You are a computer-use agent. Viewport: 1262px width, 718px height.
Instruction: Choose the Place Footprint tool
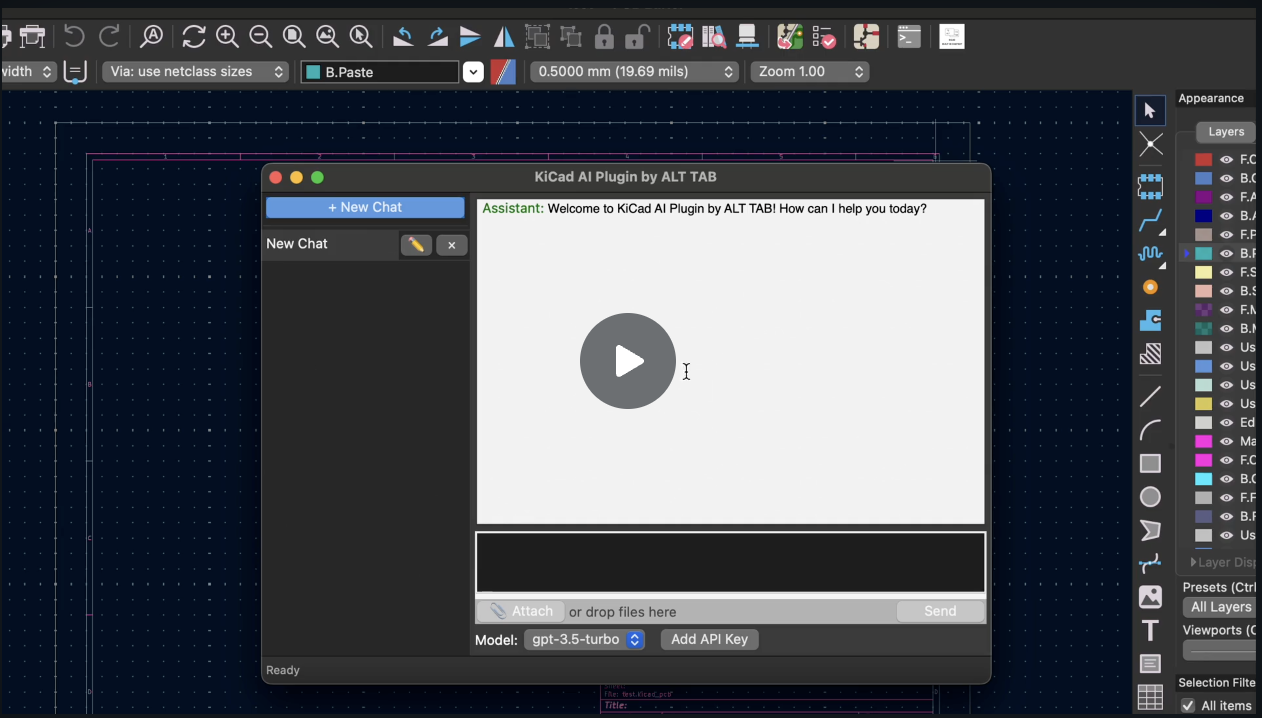coord(1150,186)
